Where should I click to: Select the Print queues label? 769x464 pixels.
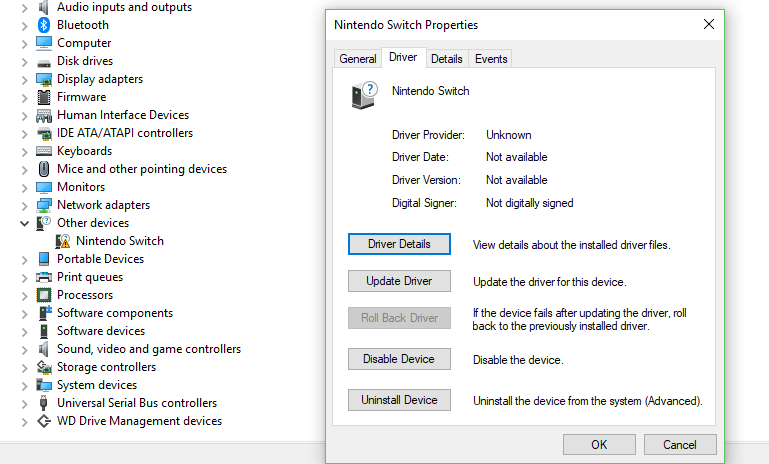coord(90,277)
